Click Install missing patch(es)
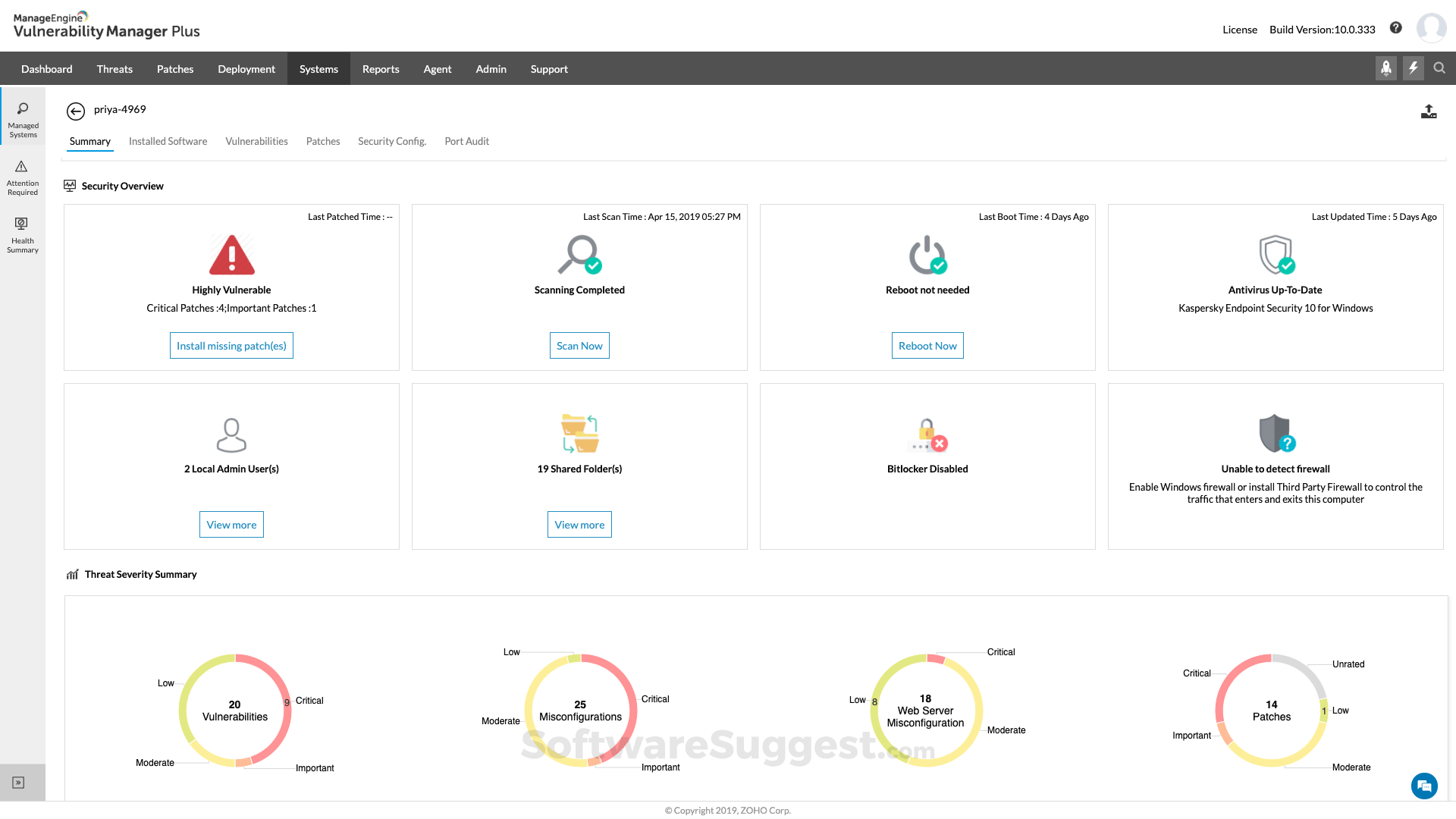 (231, 345)
